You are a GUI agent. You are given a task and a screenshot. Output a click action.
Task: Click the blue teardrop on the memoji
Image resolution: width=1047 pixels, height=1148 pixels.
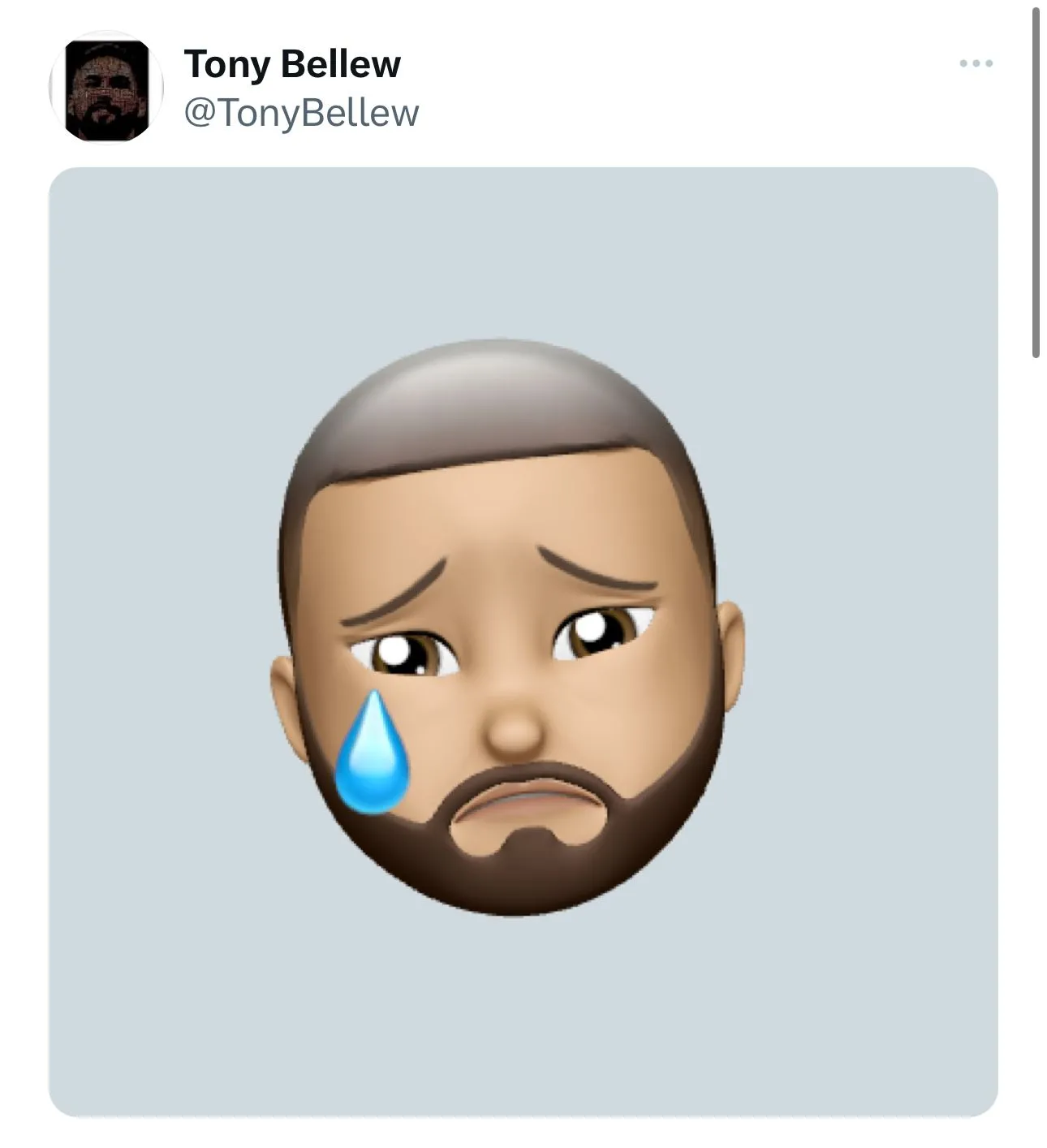(371, 757)
